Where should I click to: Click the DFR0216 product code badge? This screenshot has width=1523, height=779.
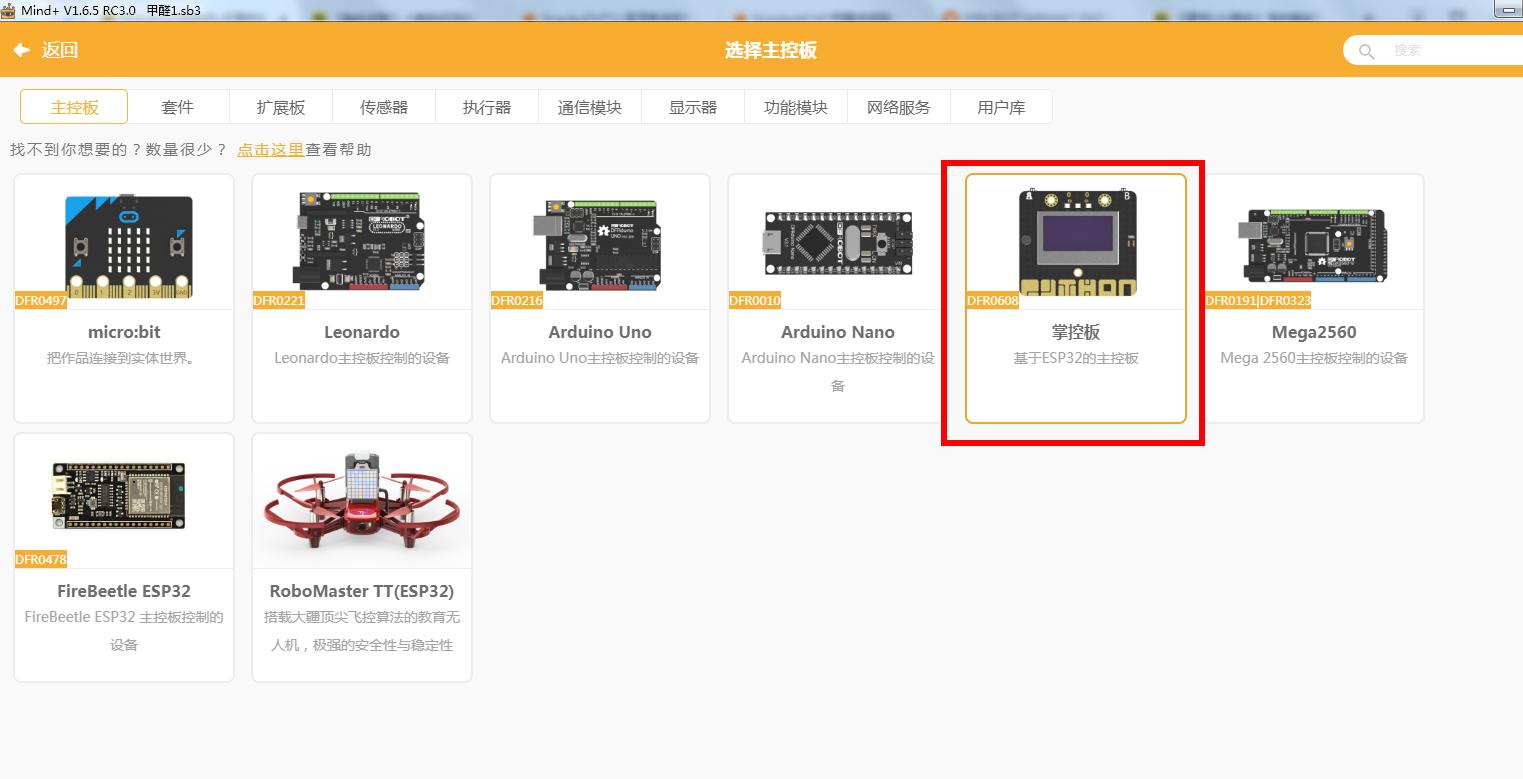tap(517, 301)
